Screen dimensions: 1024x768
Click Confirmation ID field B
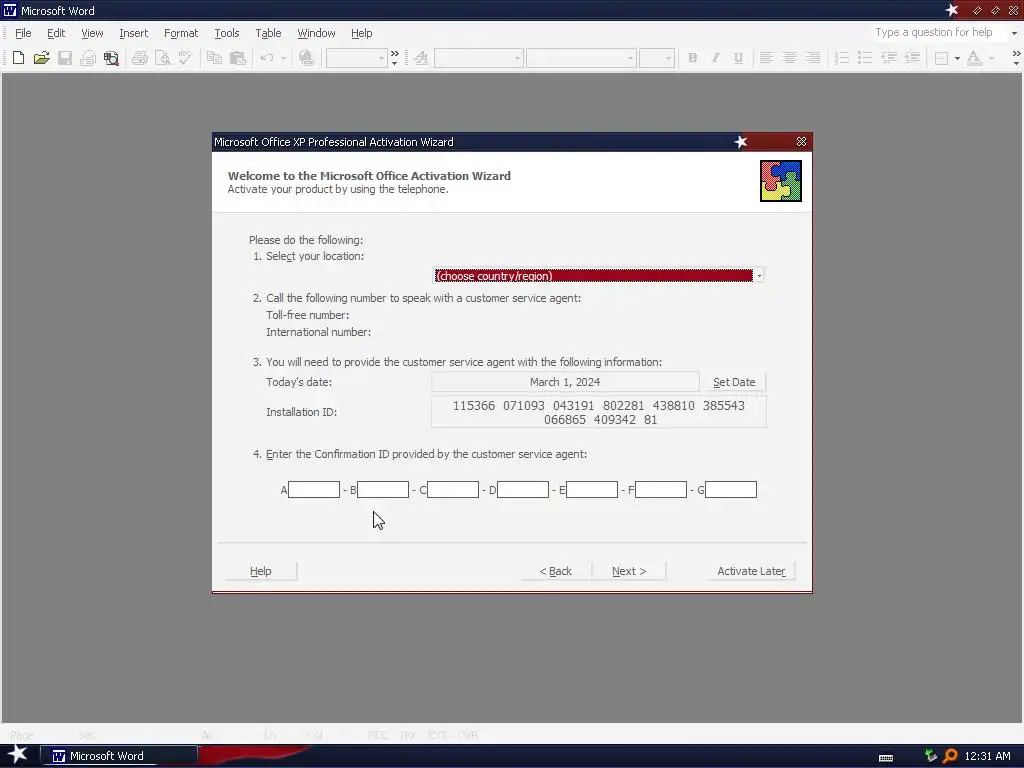pos(383,490)
